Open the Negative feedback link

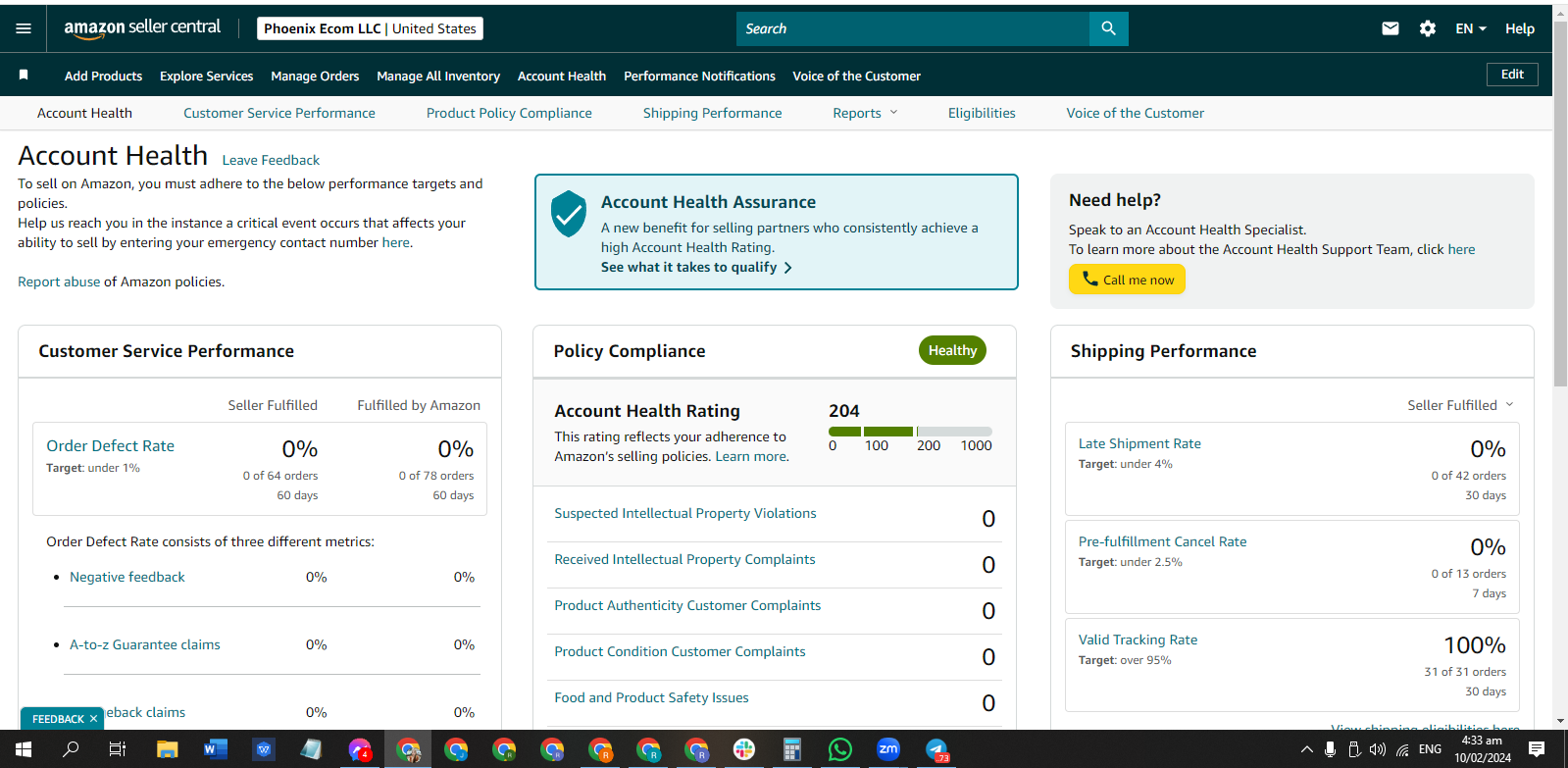click(x=127, y=577)
